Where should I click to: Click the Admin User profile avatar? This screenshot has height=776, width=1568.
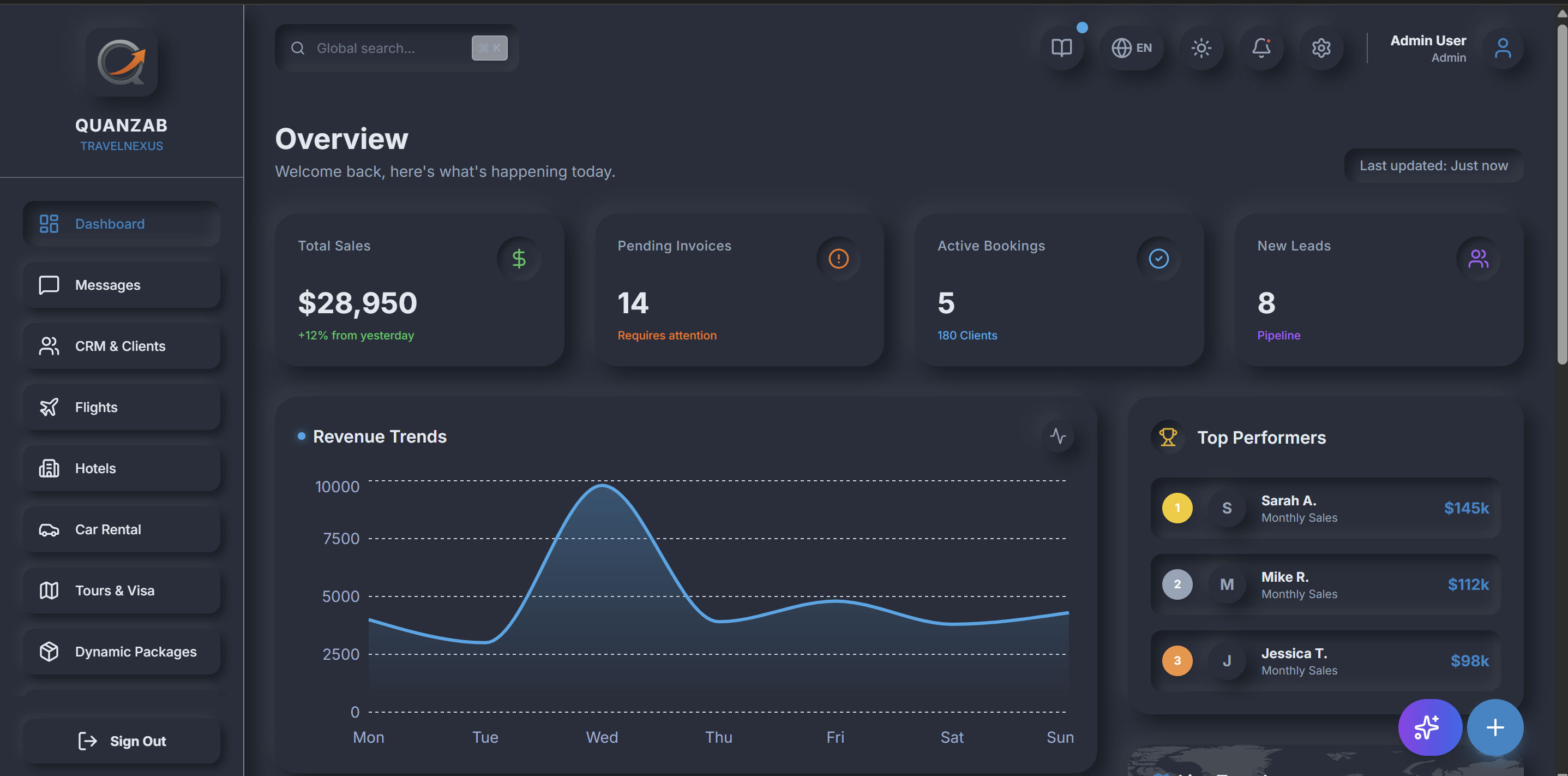coord(1502,47)
